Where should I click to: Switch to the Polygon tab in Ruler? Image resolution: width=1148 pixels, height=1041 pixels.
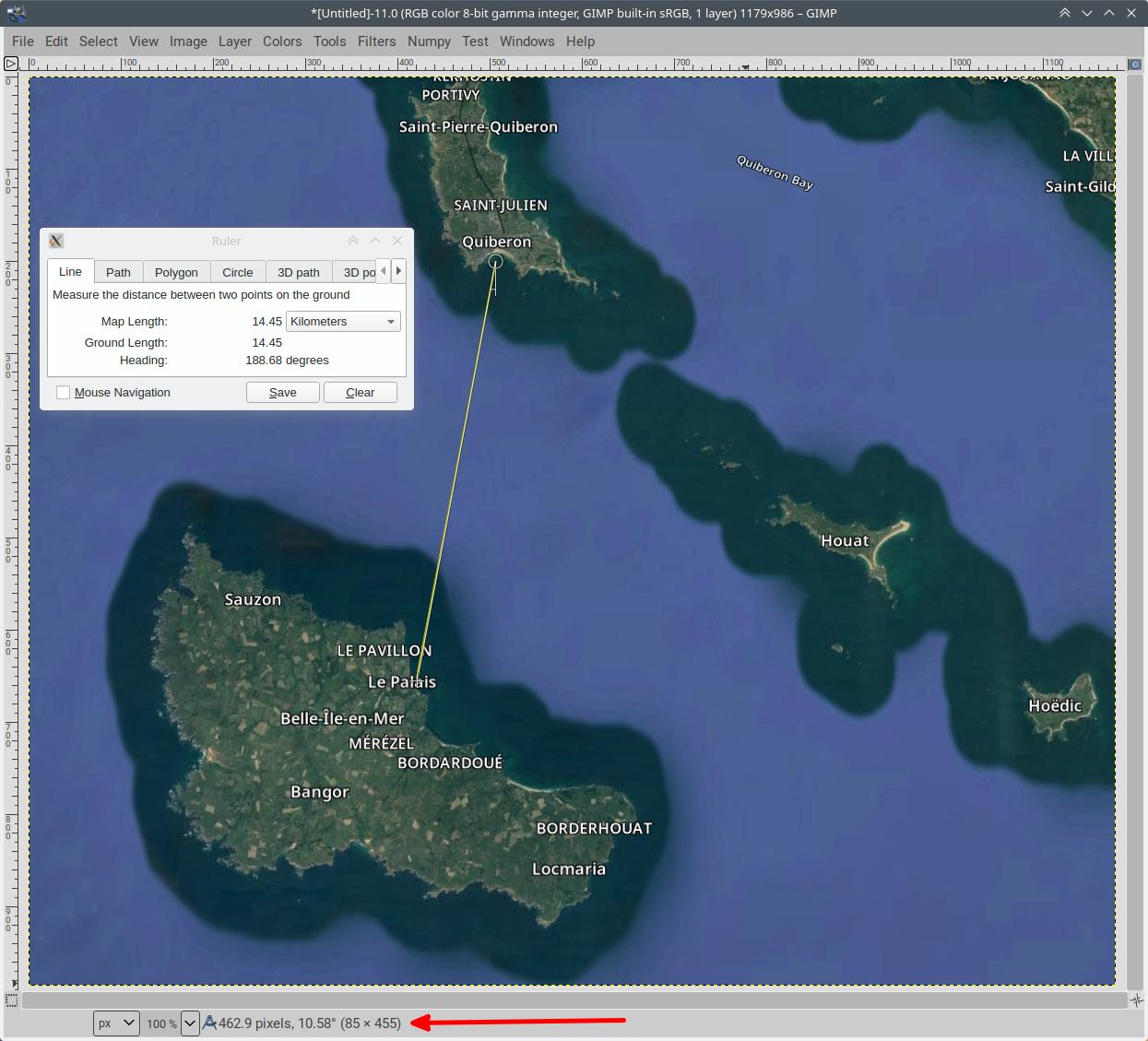[176, 272]
